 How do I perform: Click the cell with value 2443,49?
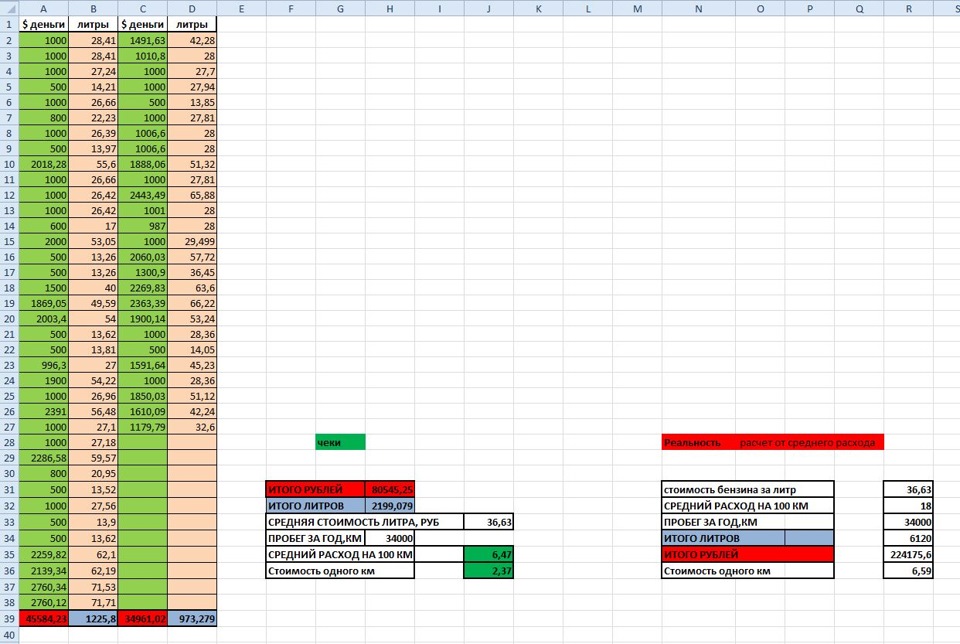pos(143,195)
